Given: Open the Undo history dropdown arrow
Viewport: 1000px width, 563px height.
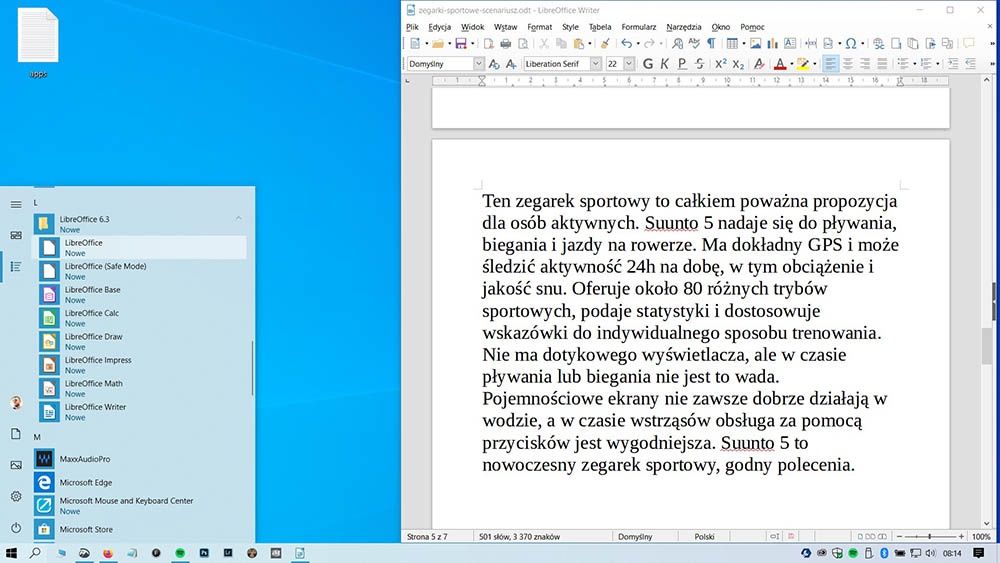Looking at the screenshot, I should 638,43.
